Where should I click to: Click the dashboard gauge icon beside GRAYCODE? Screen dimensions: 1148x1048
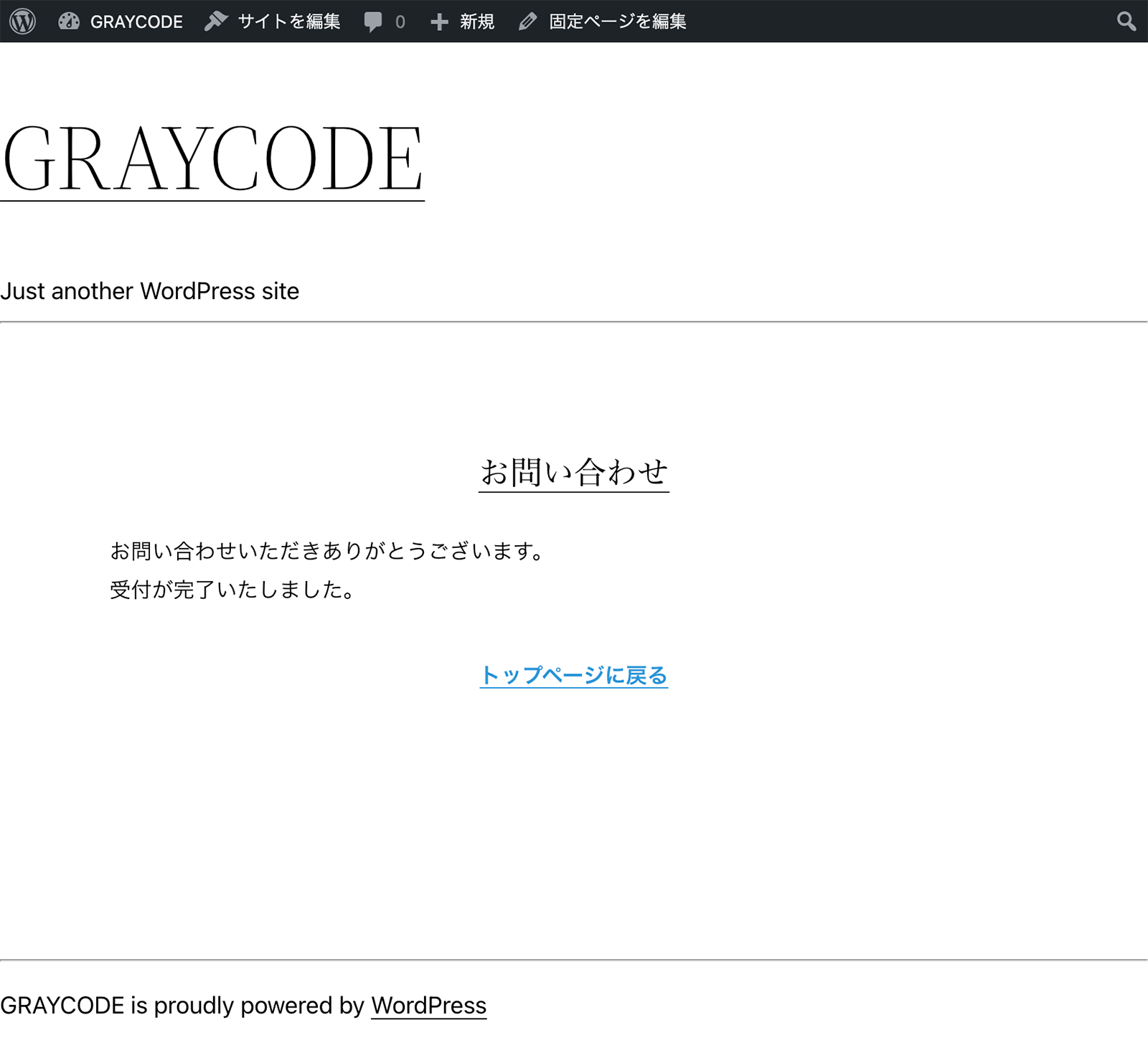click(69, 22)
